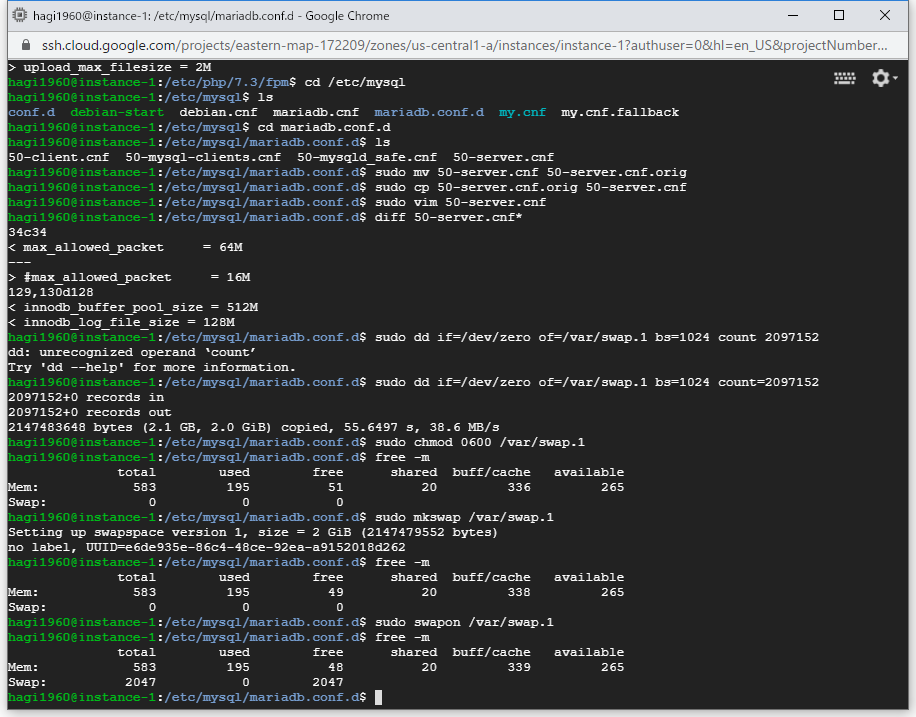
Task: Click the 'sudo mv 50-server.cnf 50-server.cnf.orig' command
Action: (x=530, y=172)
